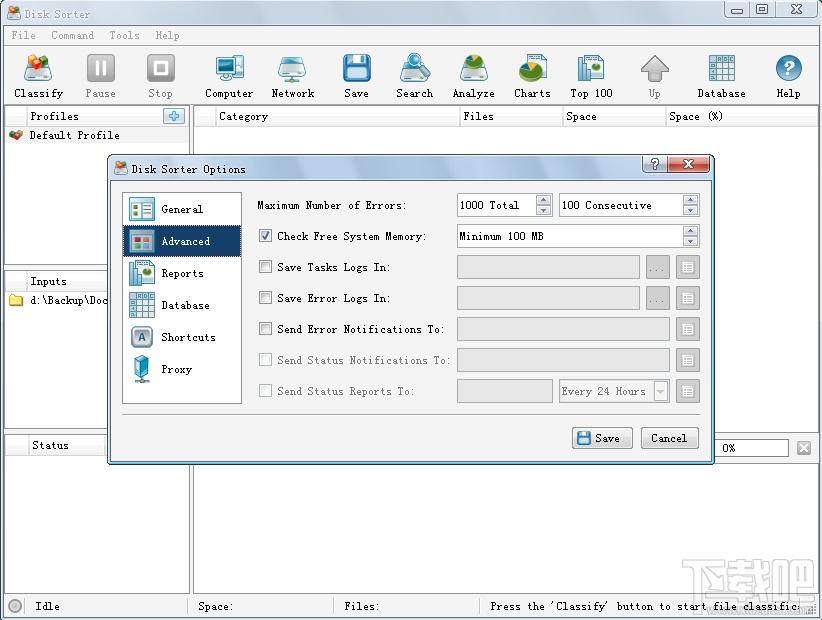822x620 pixels.
Task: Browse for Save Tasks Logs folder
Action: click(657, 267)
